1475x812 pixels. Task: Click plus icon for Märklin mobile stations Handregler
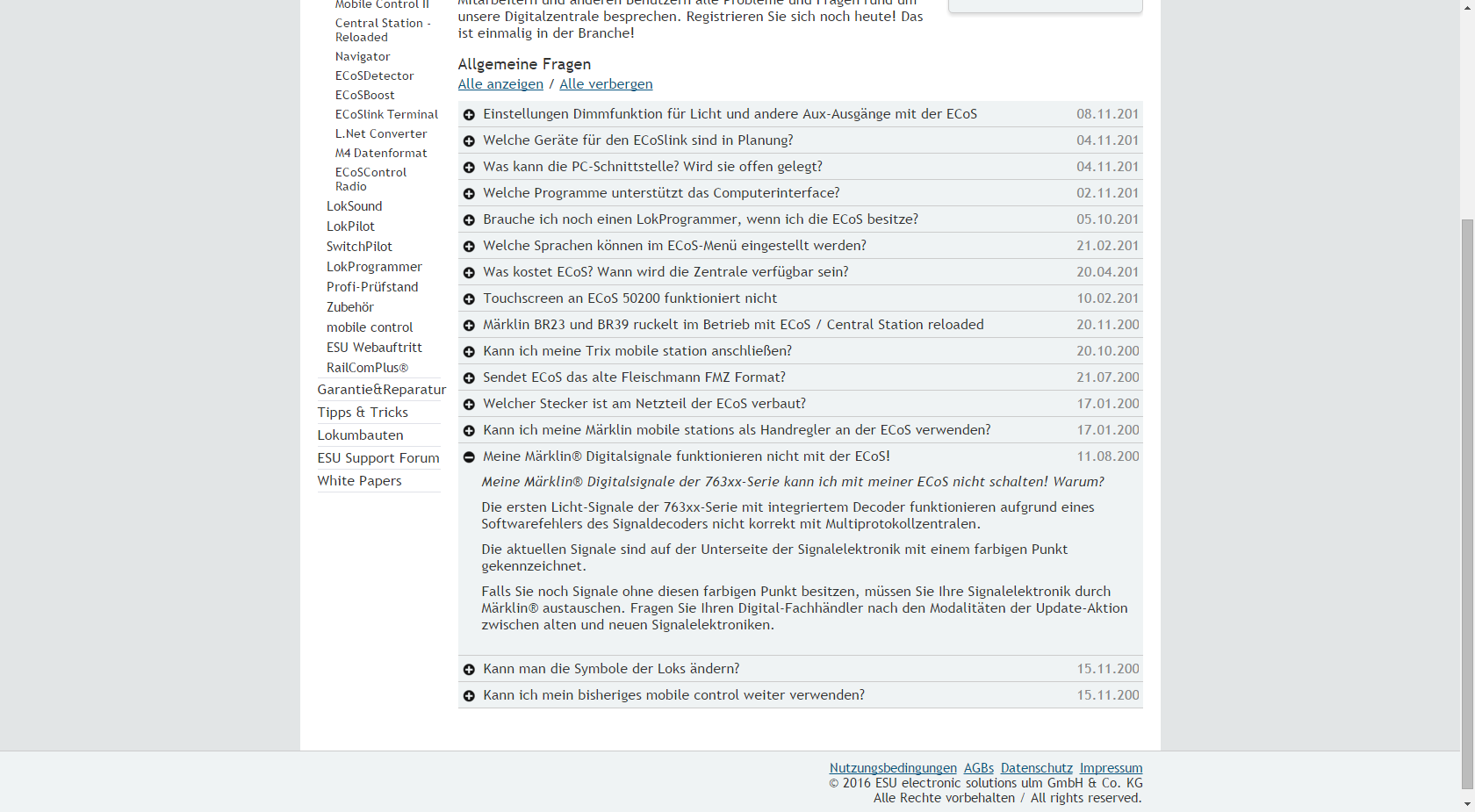(x=469, y=431)
